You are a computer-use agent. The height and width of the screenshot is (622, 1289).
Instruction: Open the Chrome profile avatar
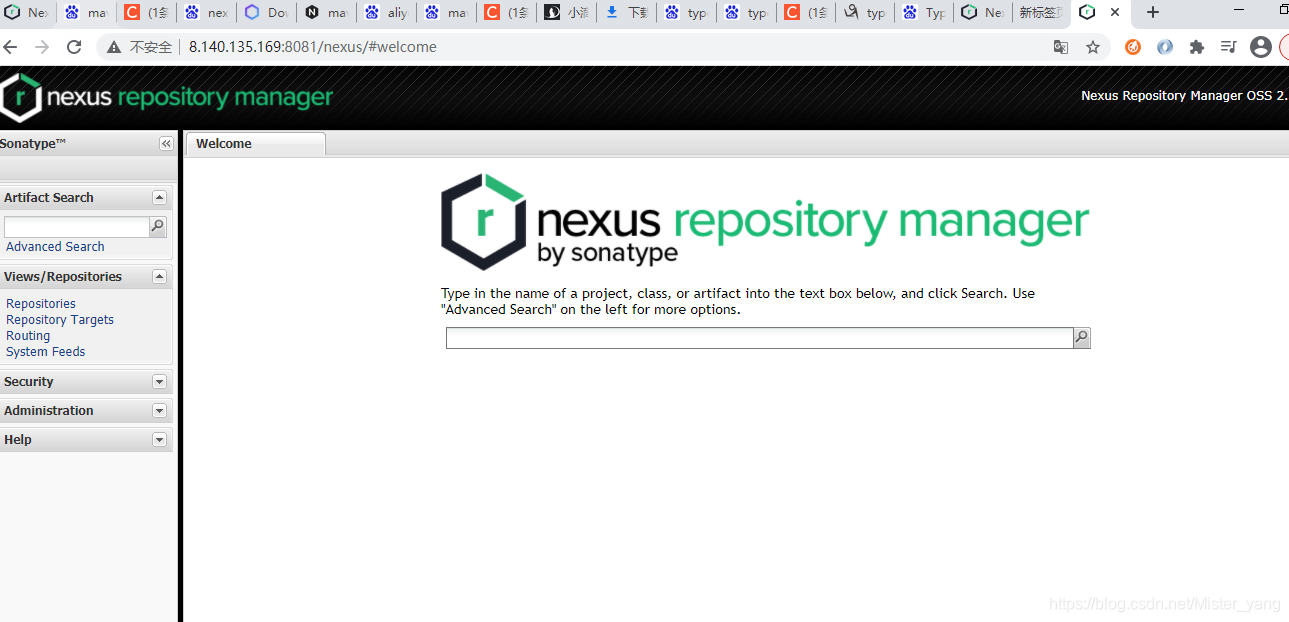click(x=1261, y=47)
